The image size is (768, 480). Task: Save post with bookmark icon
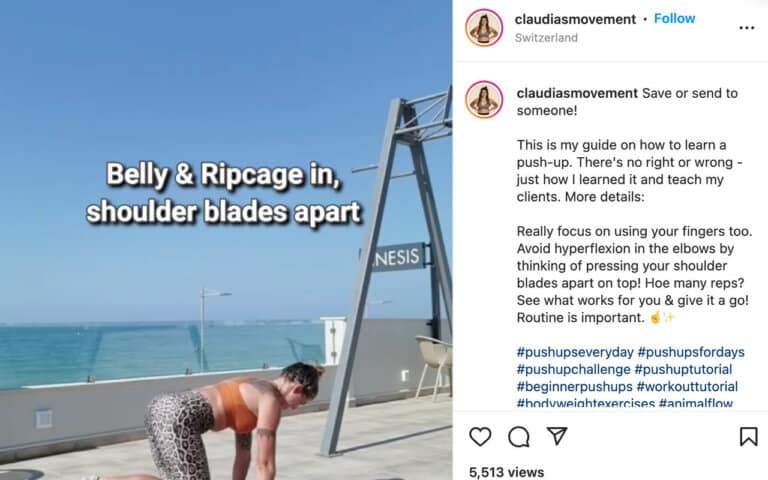(748, 436)
